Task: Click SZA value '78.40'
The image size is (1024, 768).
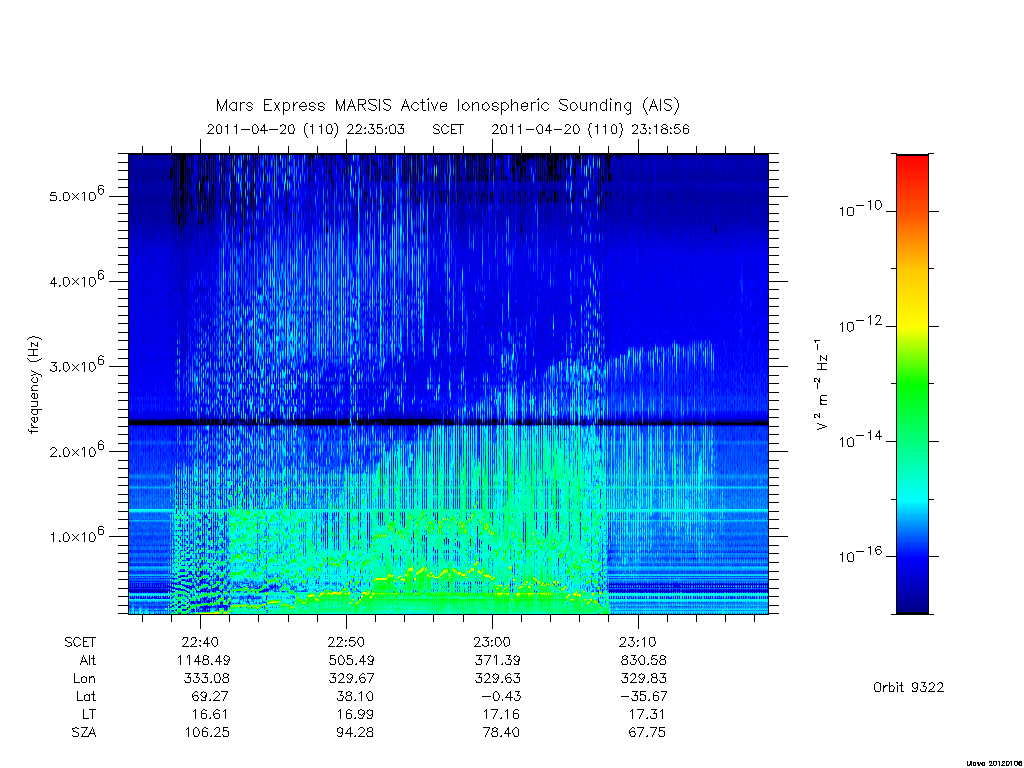Action: (502, 733)
